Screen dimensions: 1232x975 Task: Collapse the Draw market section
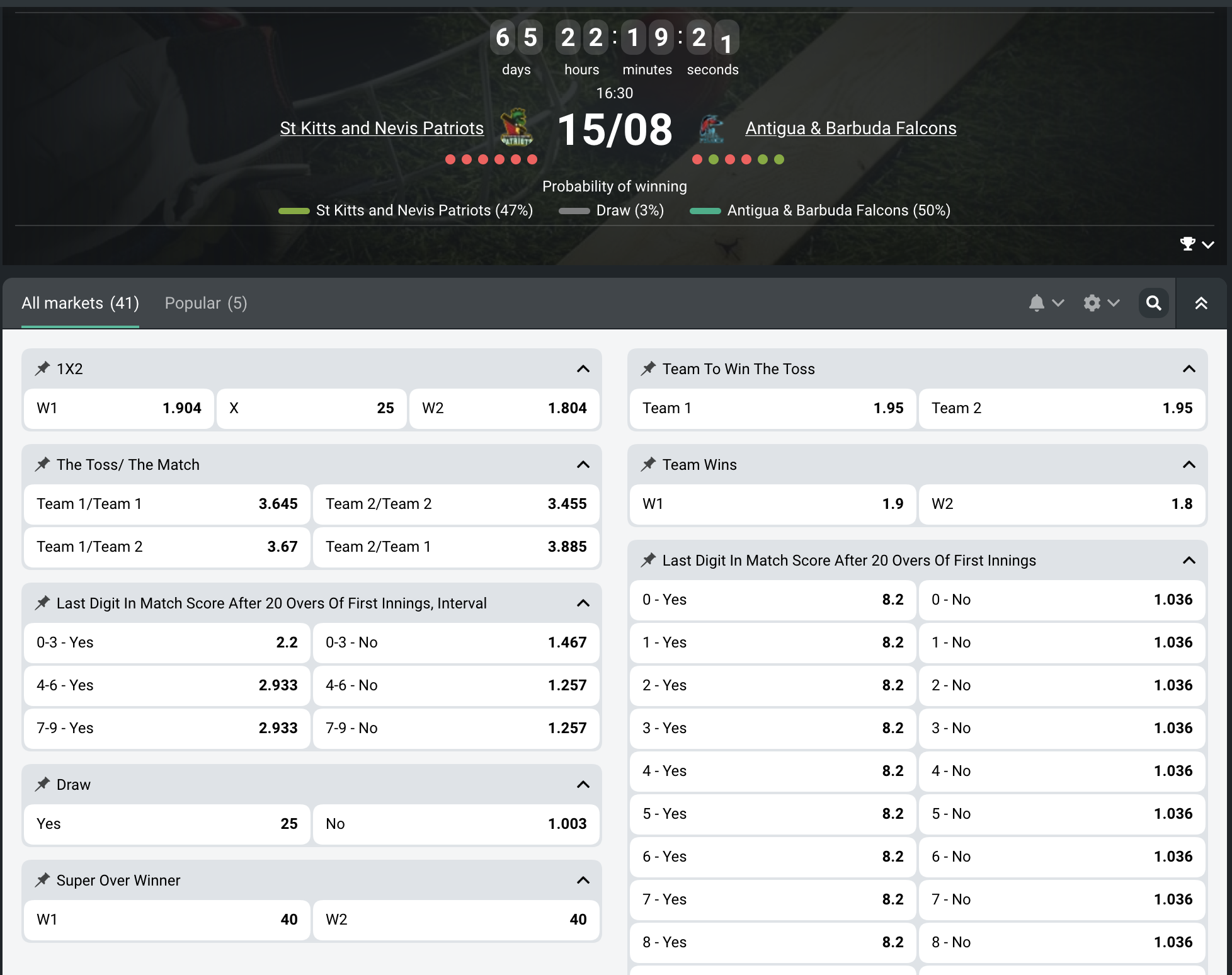pyautogui.click(x=583, y=784)
